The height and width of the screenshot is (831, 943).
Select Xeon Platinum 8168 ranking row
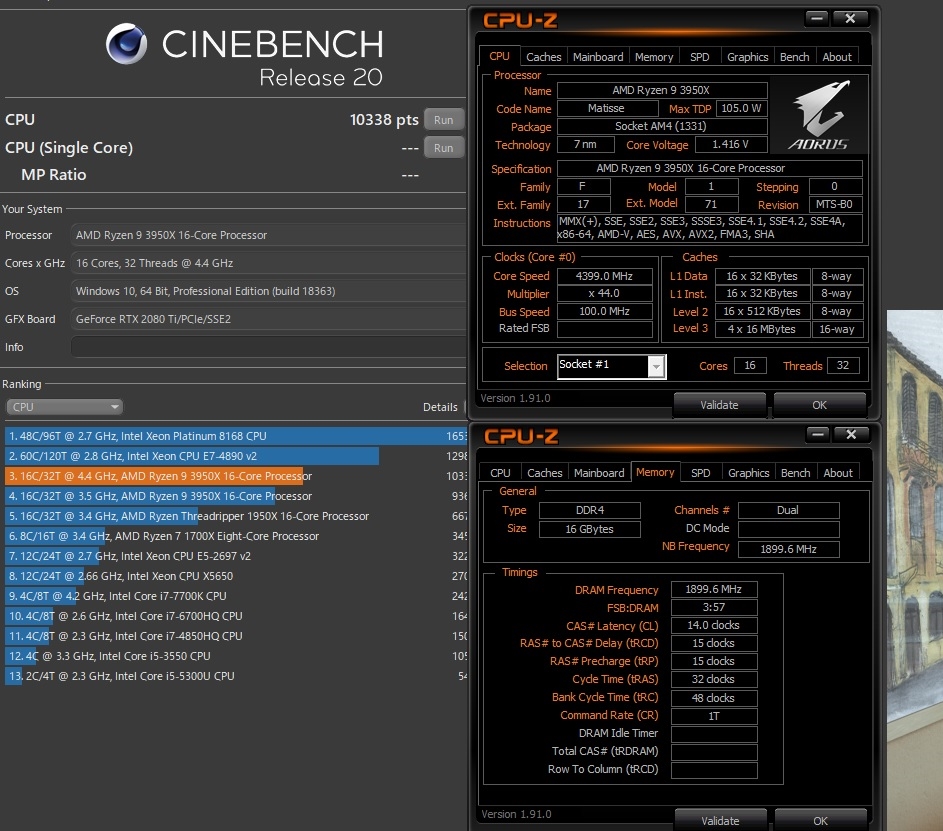(x=236, y=436)
